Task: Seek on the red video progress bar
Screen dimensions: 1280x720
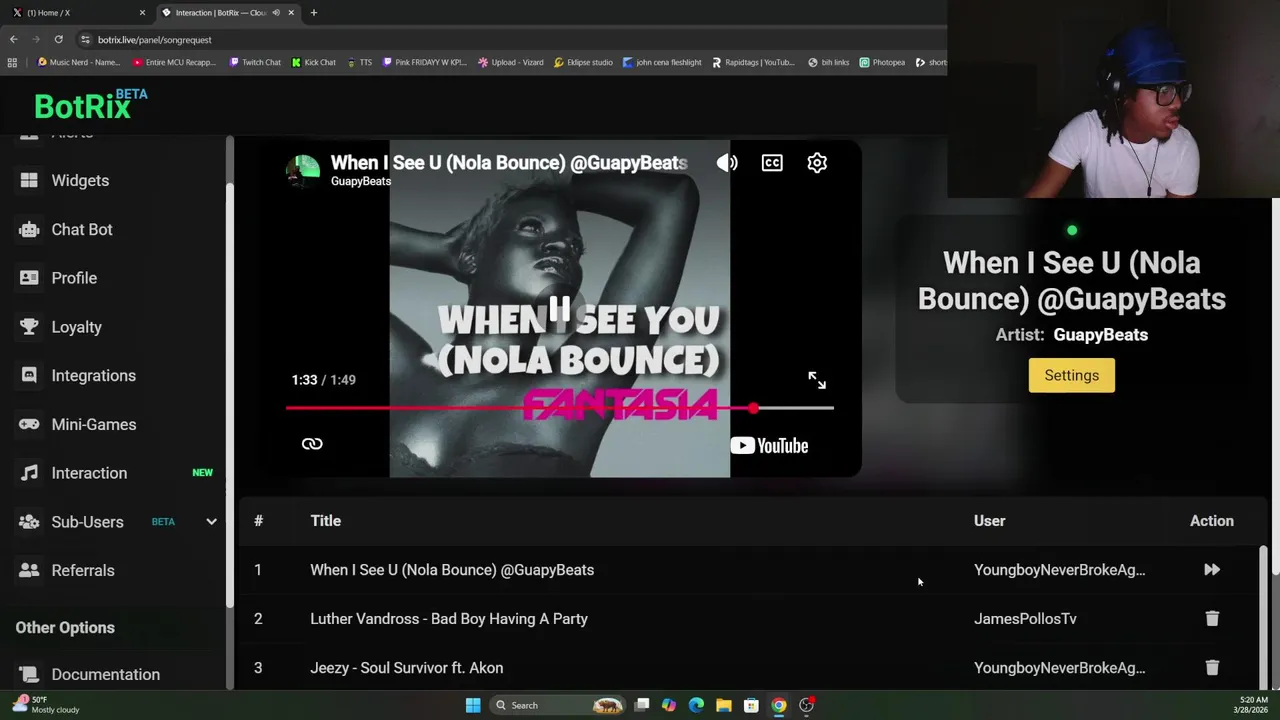Action: 559,408
